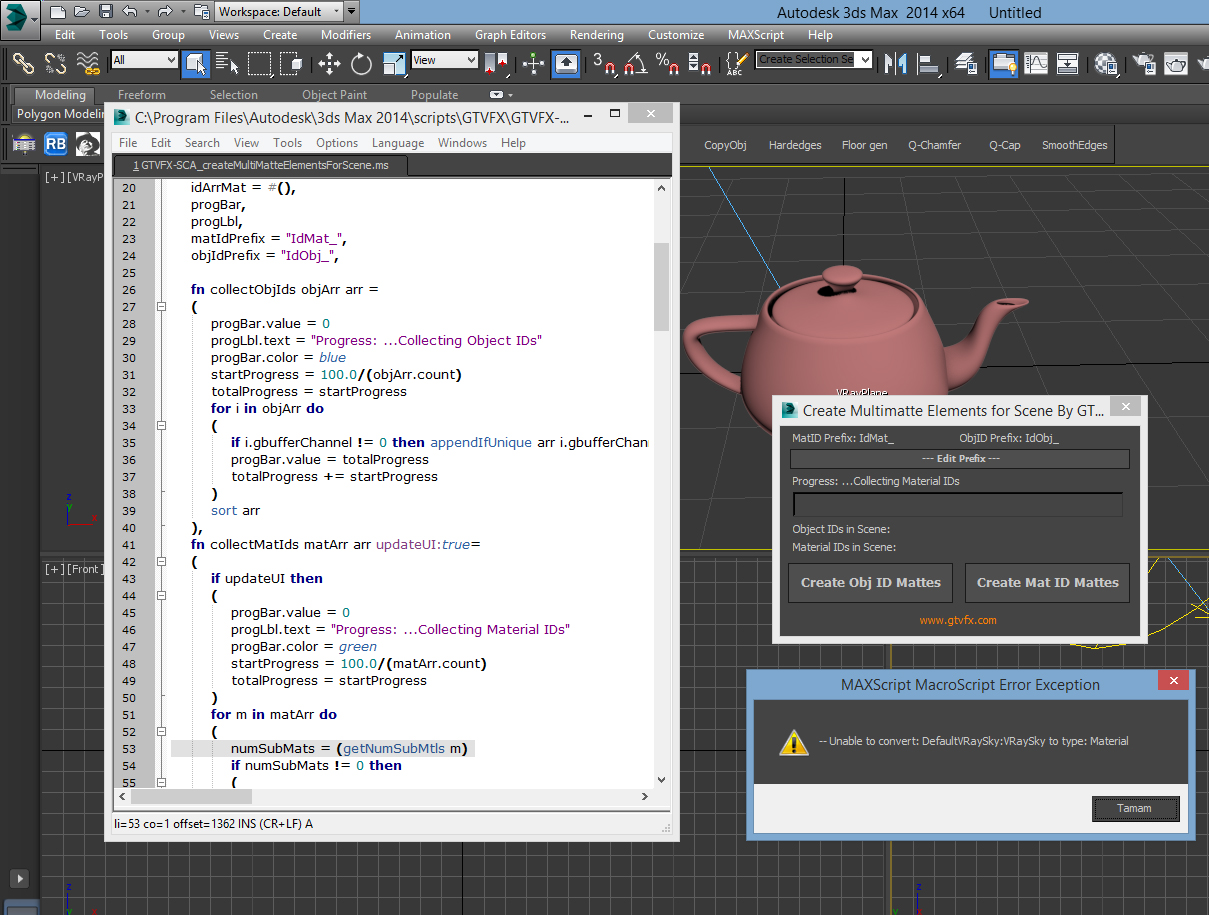Select the Bind to Space Warp tool
Image resolution: width=1209 pixels, height=915 pixels.
88,64
